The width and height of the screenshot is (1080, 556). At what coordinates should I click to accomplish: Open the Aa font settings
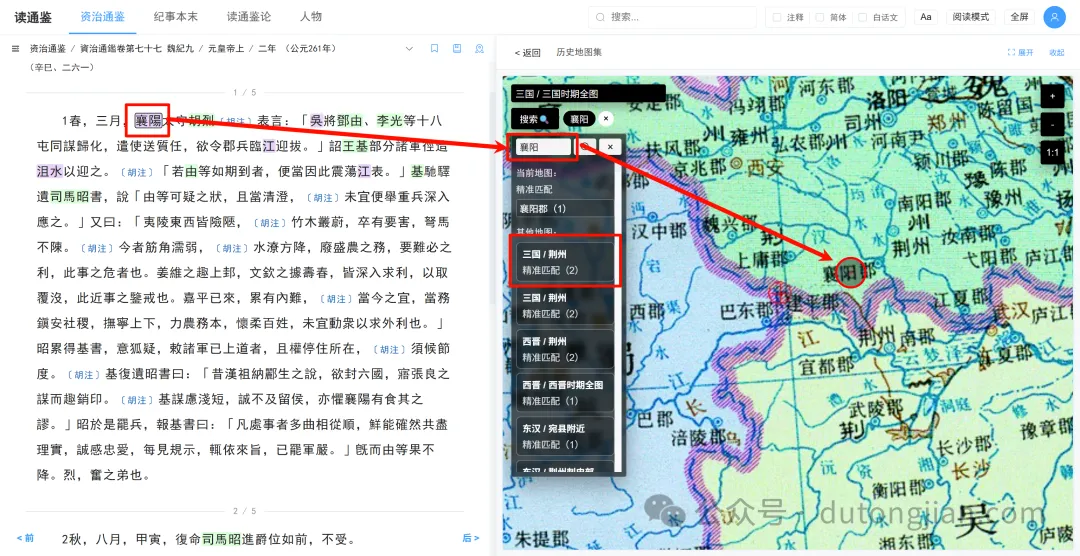click(926, 17)
